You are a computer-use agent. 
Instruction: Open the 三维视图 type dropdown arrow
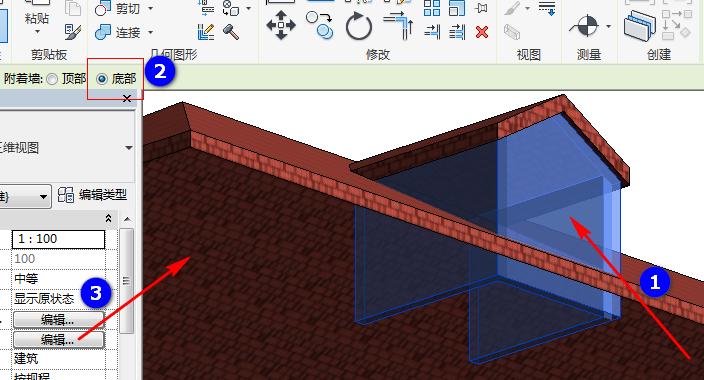click(129, 148)
